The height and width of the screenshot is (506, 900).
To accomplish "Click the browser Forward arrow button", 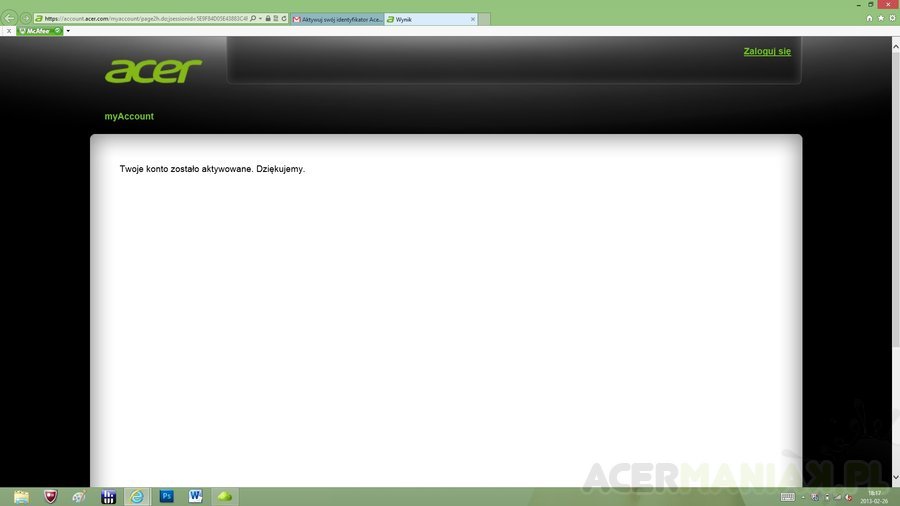I will (x=25, y=19).
